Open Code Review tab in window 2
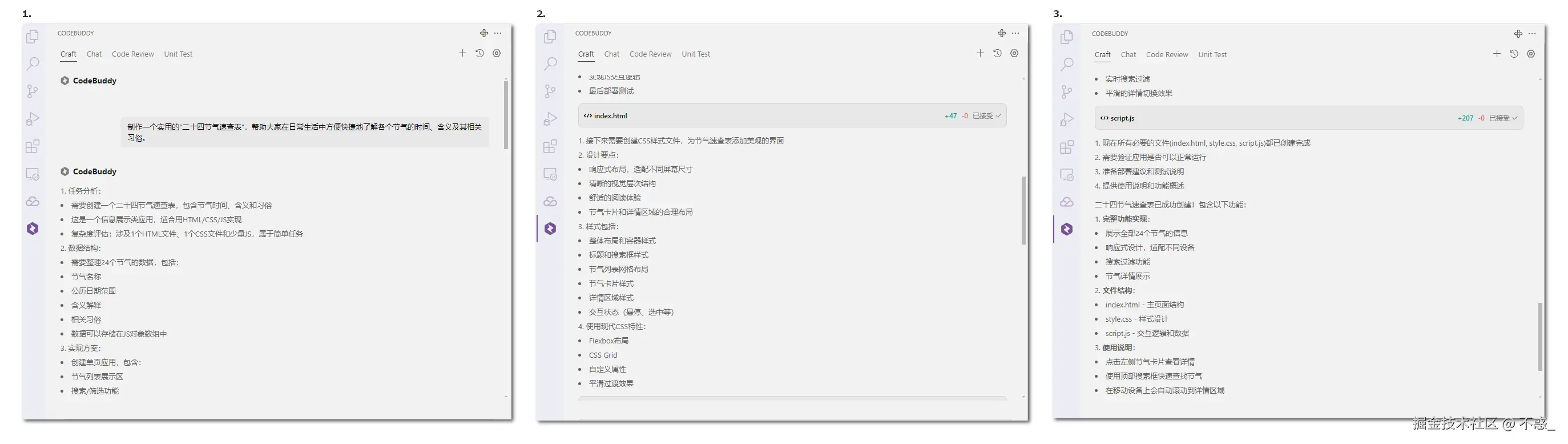Screen dimensions: 1568x444 tap(650, 54)
